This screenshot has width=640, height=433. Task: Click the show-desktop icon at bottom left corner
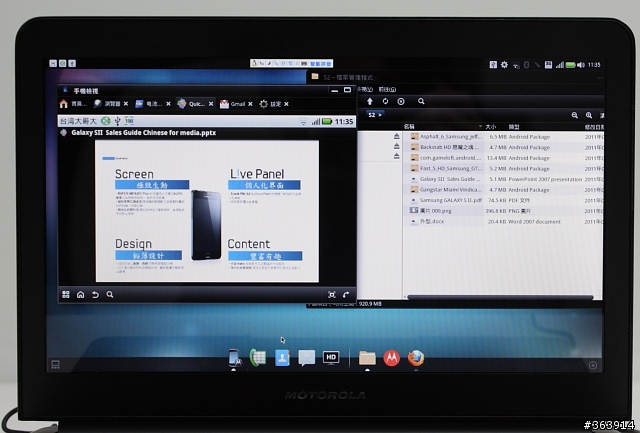(56, 364)
